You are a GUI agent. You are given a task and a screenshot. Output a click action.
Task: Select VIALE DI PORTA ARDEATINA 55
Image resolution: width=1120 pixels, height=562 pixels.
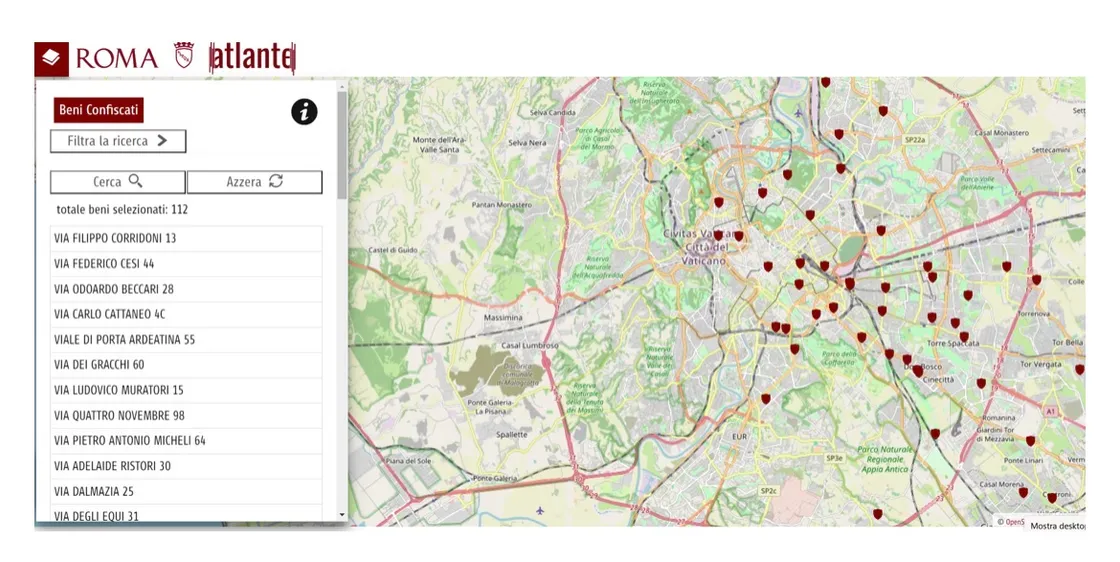(186, 340)
